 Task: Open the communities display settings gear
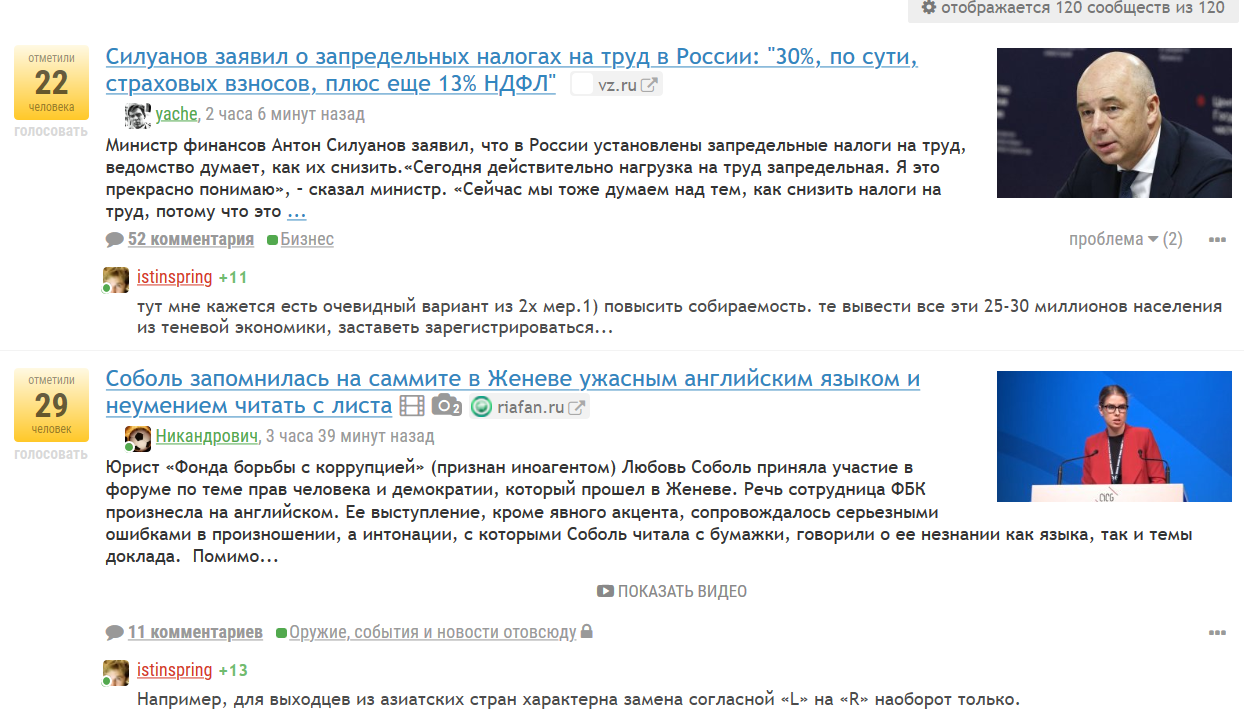click(929, 8)
